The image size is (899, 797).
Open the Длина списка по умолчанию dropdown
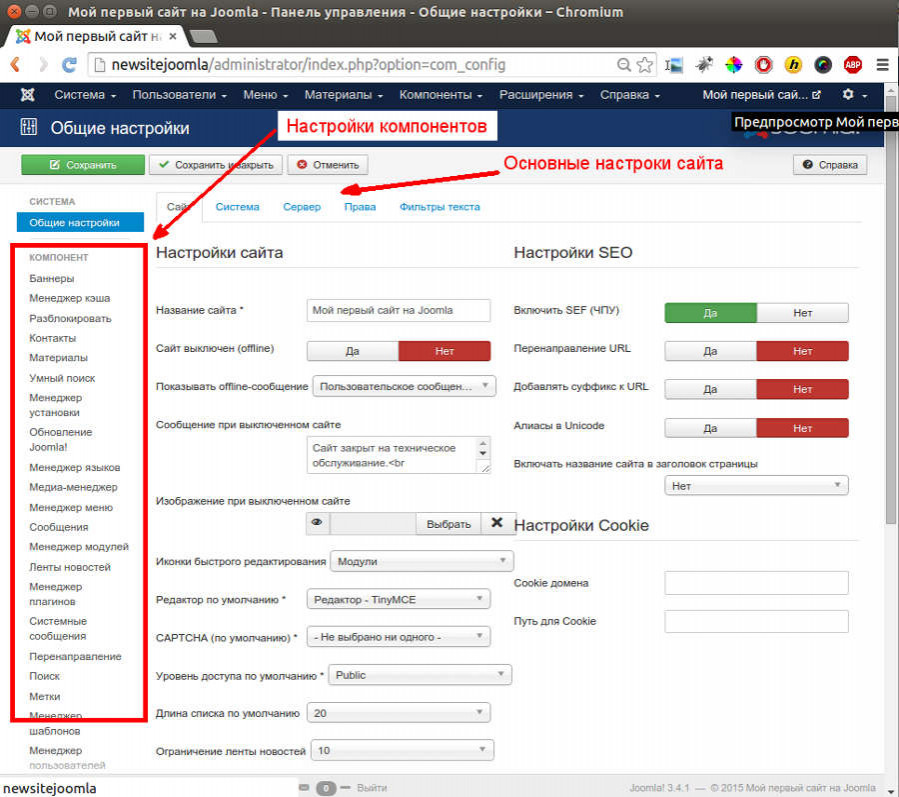coord(399,713)
